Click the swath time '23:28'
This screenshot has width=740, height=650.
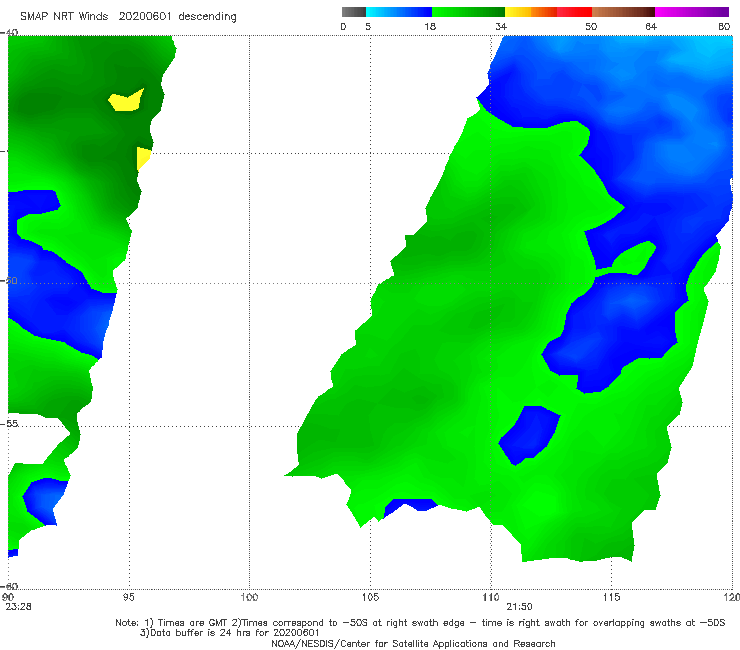18,607
